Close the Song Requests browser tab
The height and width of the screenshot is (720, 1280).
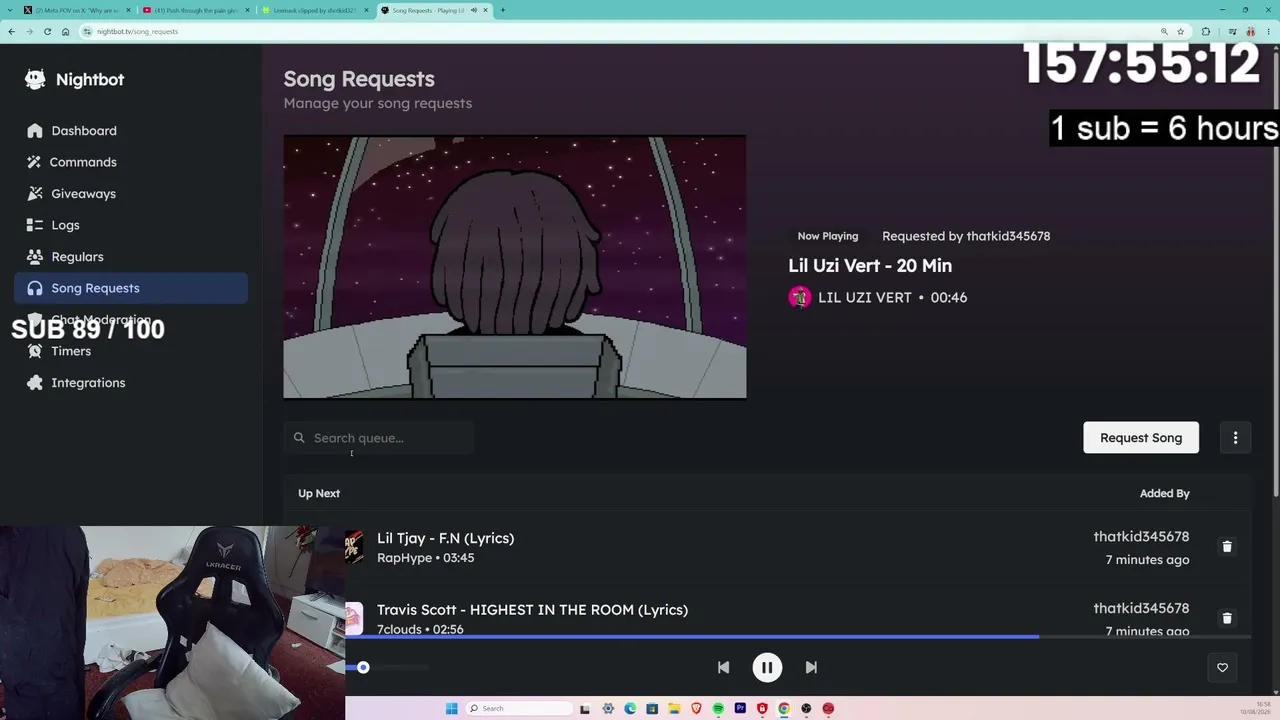486,10
